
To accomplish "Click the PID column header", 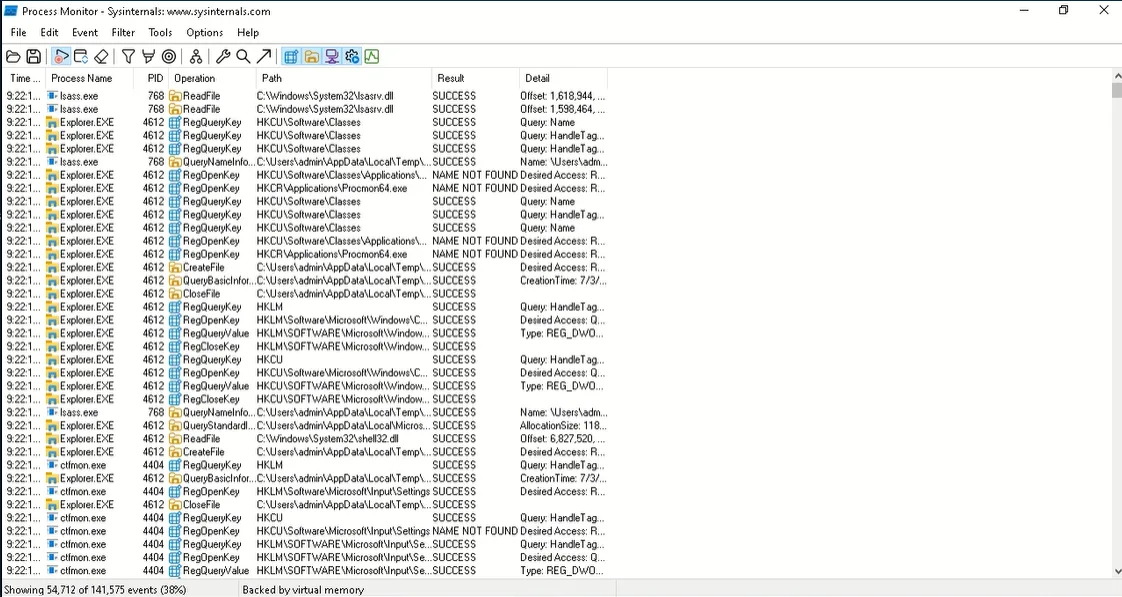I will point(151,78).
